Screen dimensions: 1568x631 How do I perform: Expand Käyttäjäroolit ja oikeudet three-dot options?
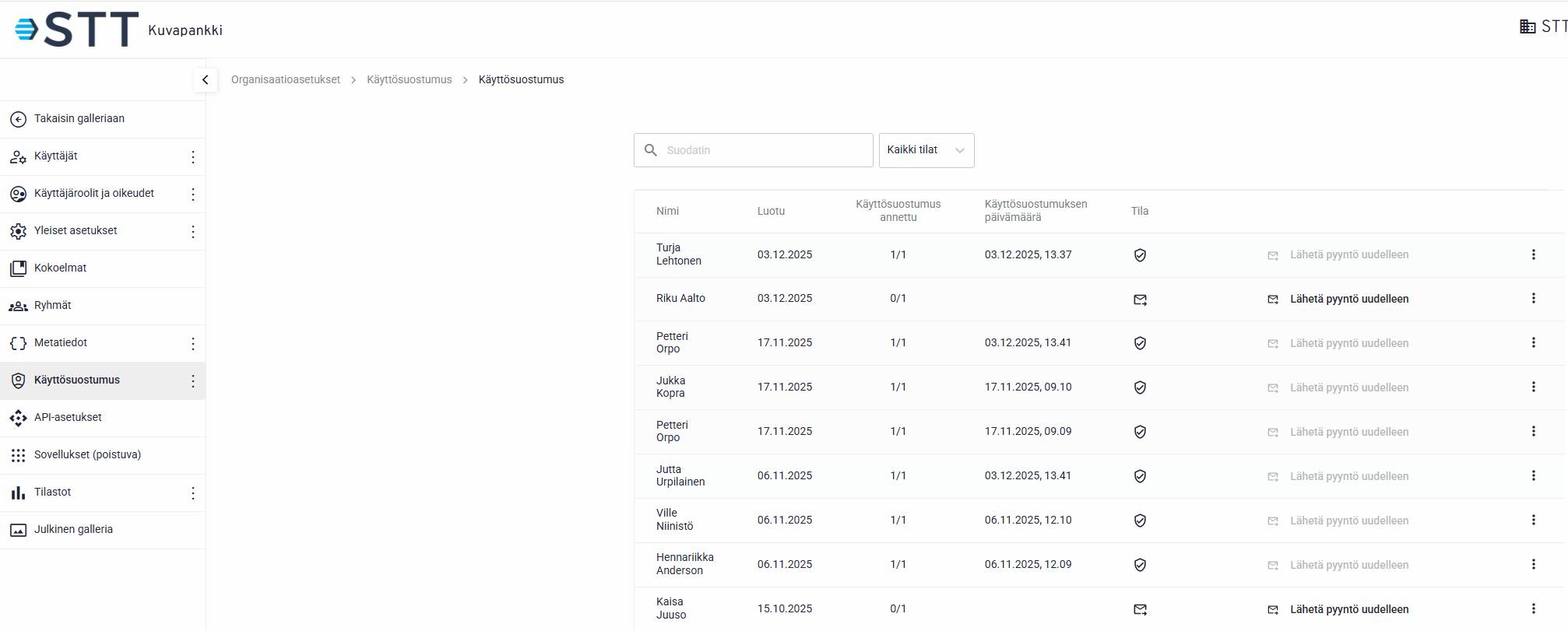(x=193, y=194)
